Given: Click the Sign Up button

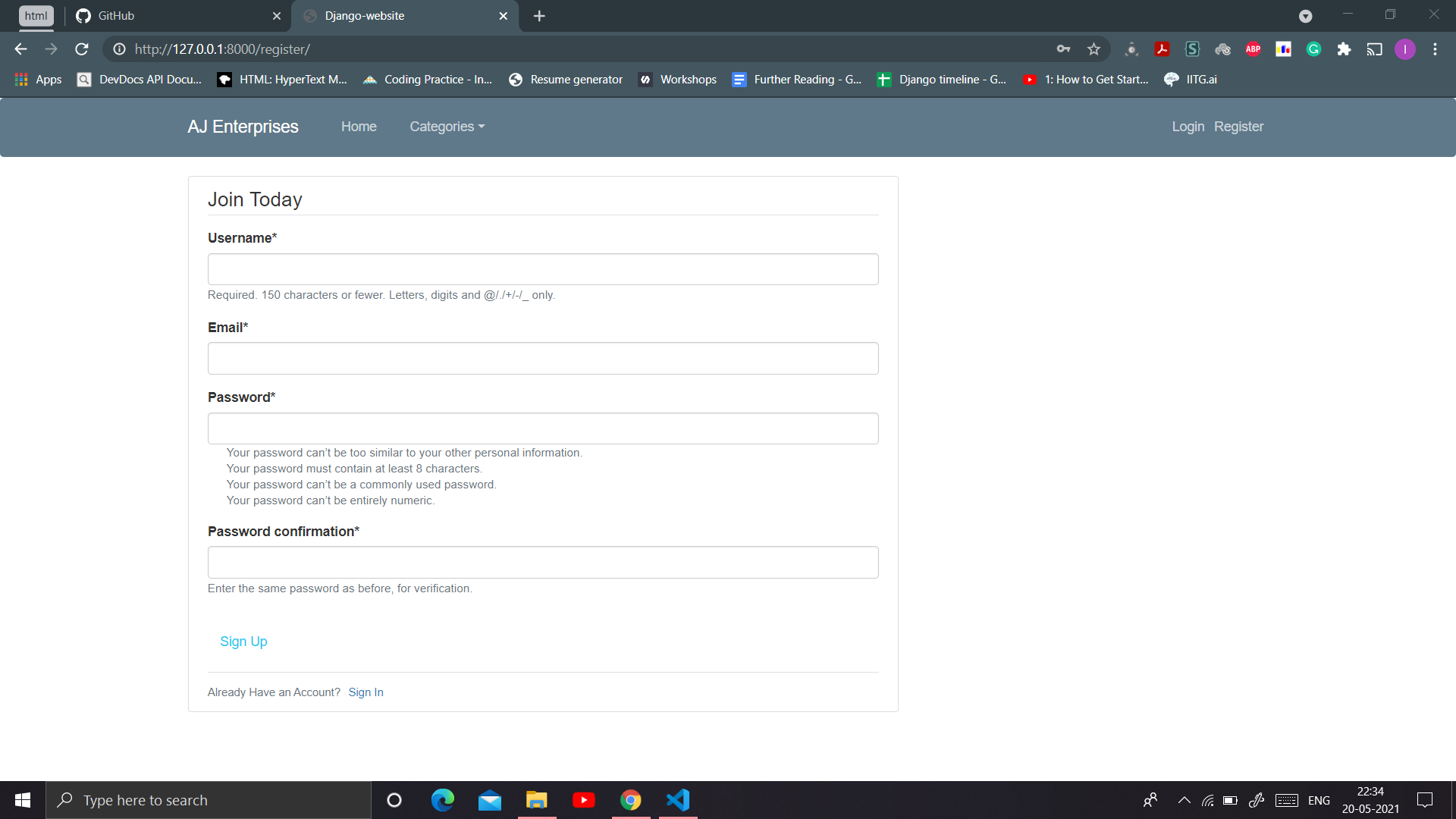Looking at the screenshot, I should coord(243,641).
